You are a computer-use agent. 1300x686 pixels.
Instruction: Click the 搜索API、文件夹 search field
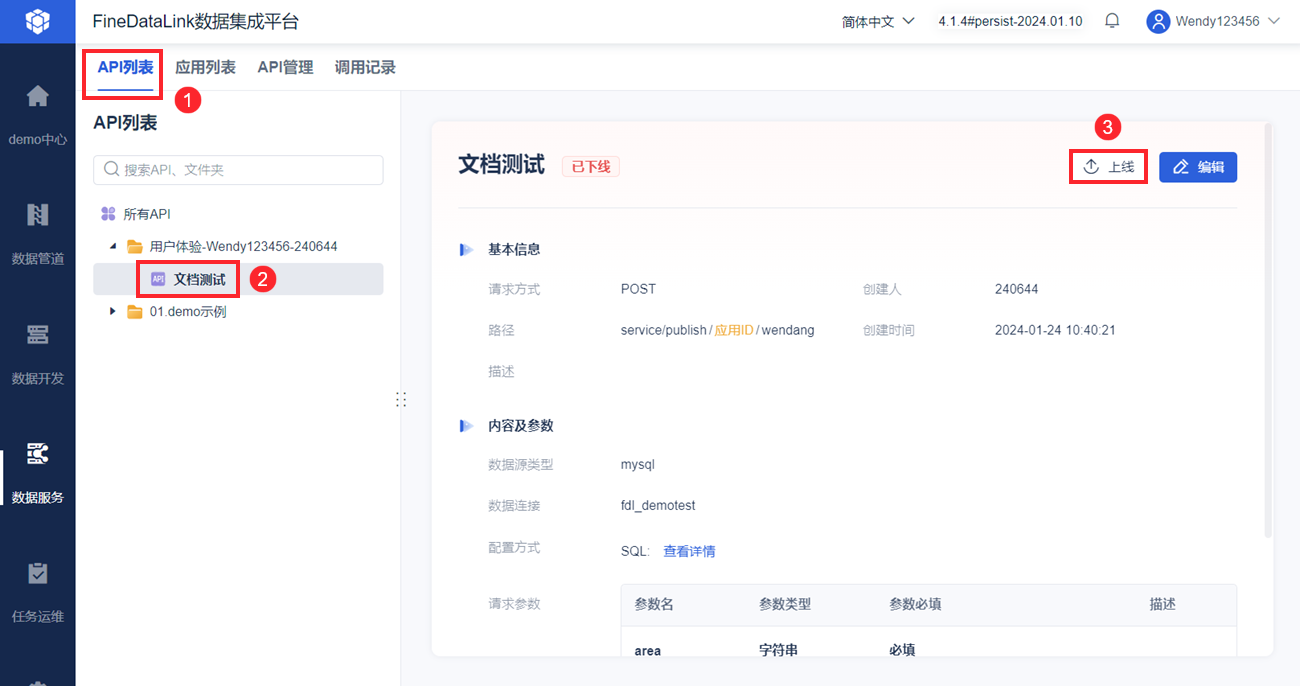pyautogui.click(x=238, y=170)
